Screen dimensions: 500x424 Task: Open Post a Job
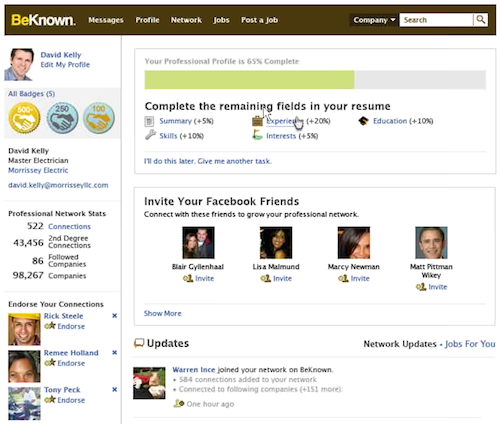(x=259, y=20)
